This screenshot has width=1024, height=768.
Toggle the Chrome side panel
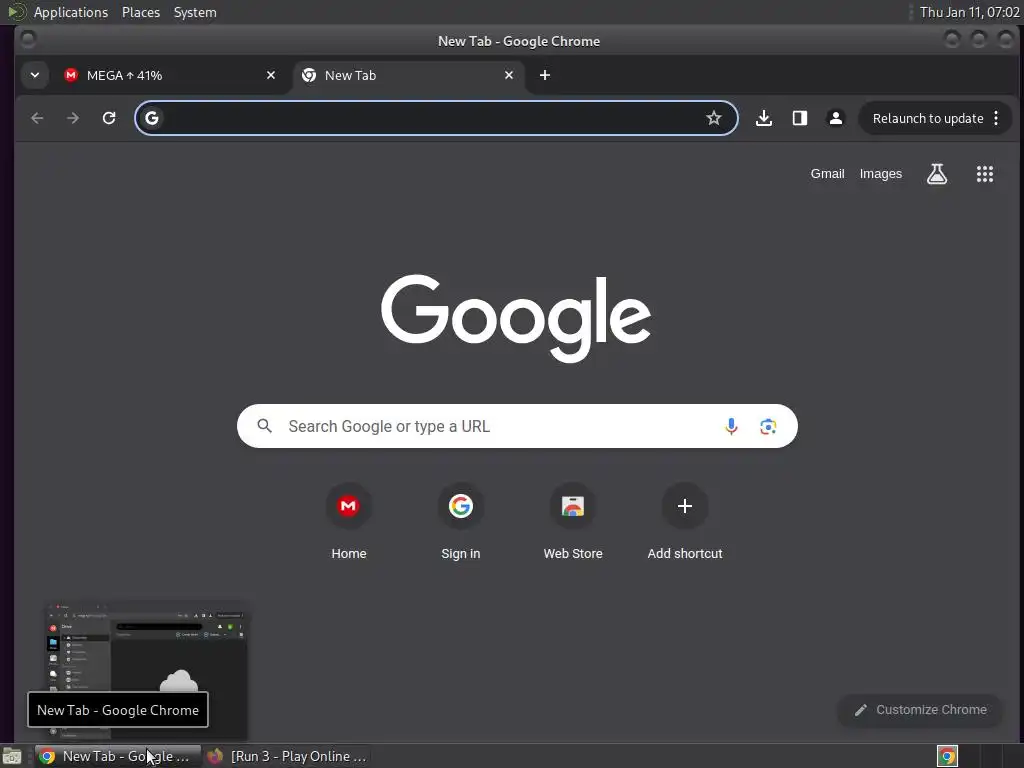799,118
